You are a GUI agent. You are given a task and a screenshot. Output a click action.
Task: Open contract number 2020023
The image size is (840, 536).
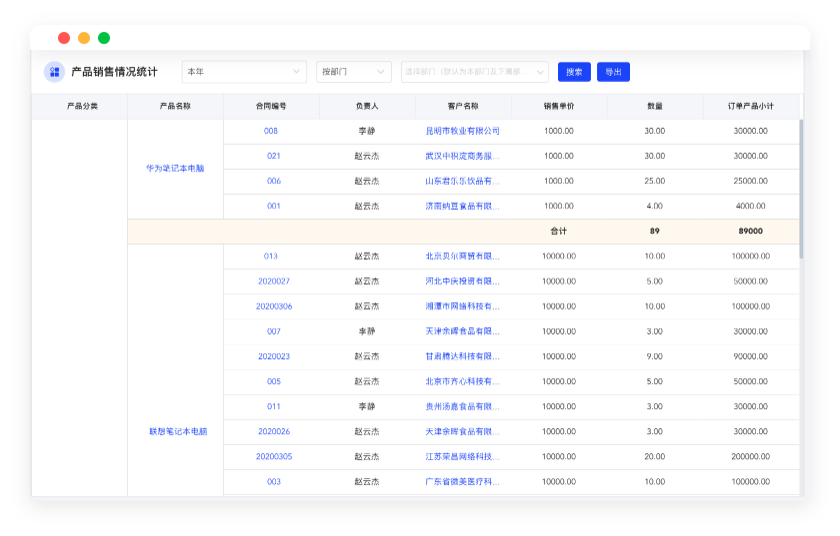274,356
